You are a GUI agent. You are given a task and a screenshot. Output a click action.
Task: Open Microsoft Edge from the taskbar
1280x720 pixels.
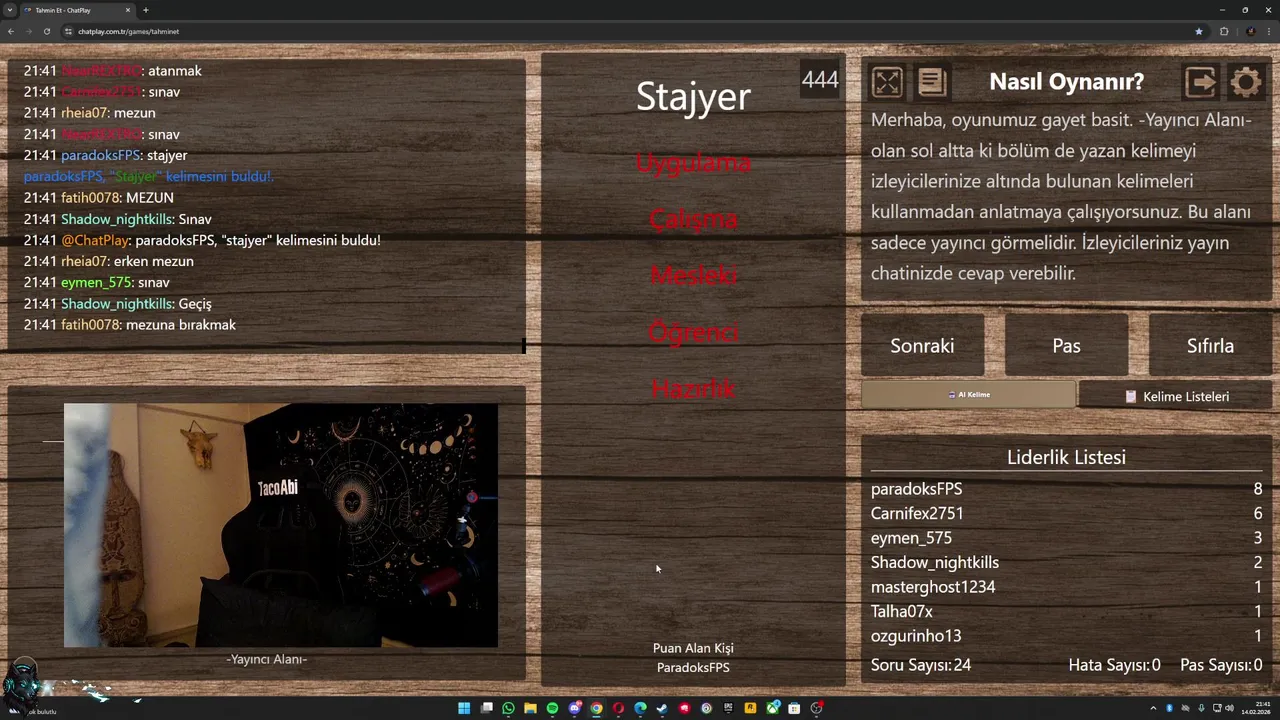[640, 708]
